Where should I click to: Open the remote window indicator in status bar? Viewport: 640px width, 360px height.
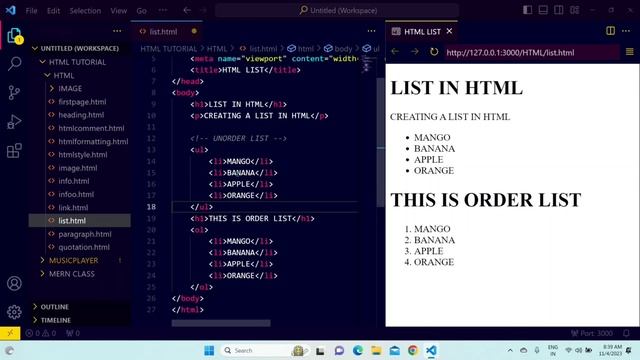point(10,333)
